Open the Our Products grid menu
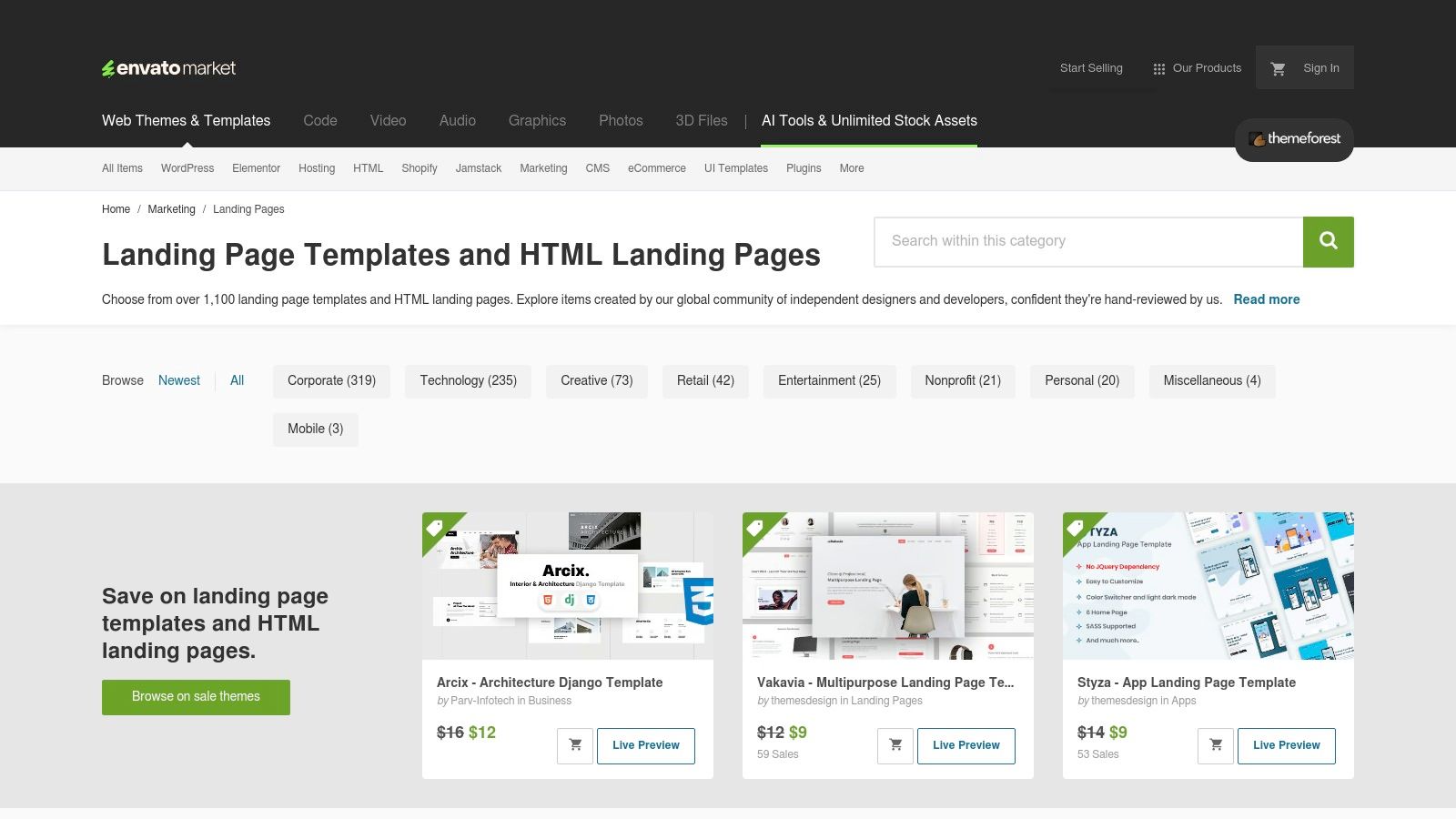Viewport: 1456px width, 819px height. [x=1197, y=67]
